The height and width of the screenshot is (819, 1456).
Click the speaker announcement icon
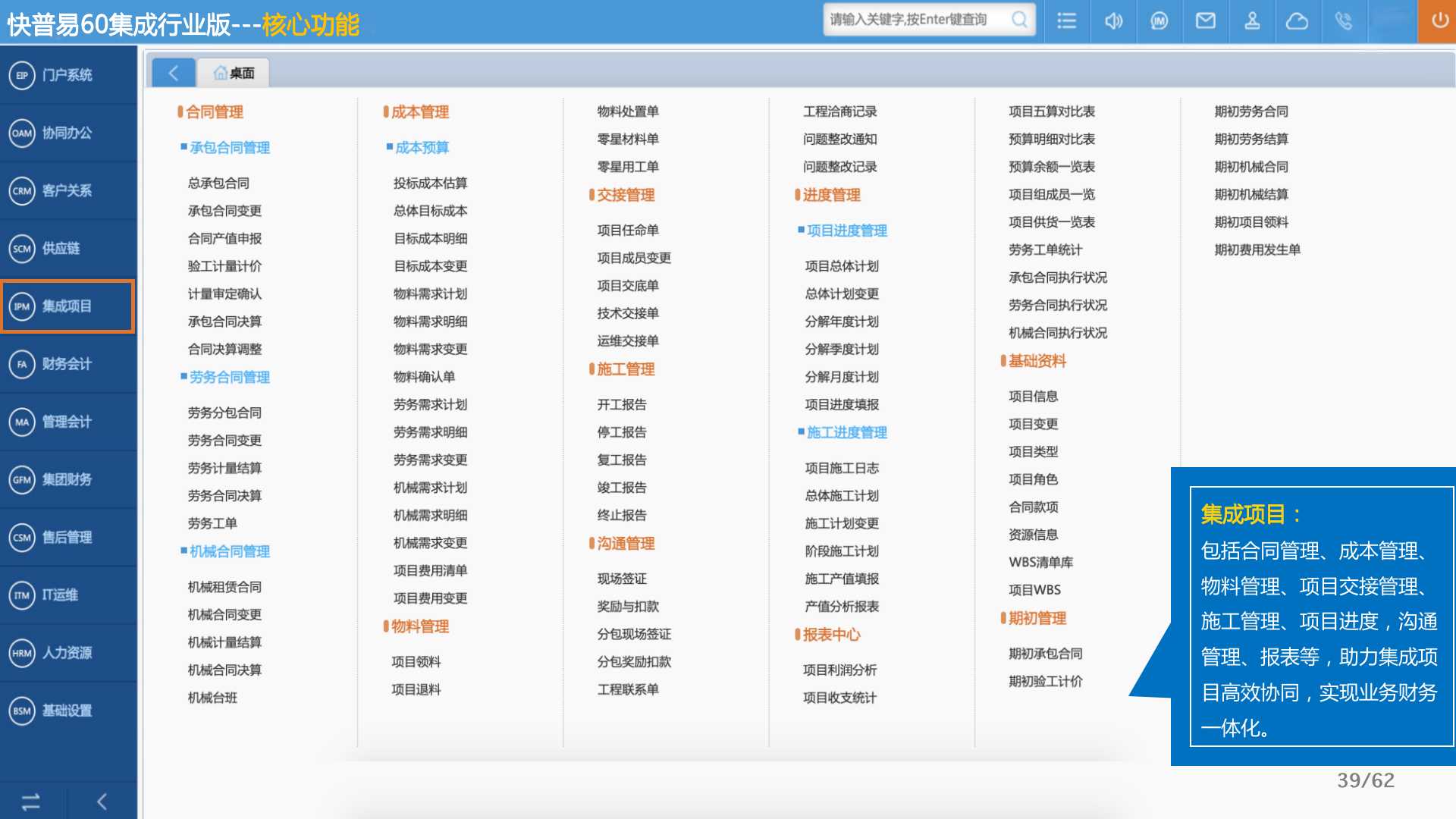click(x=1113, y=20)
